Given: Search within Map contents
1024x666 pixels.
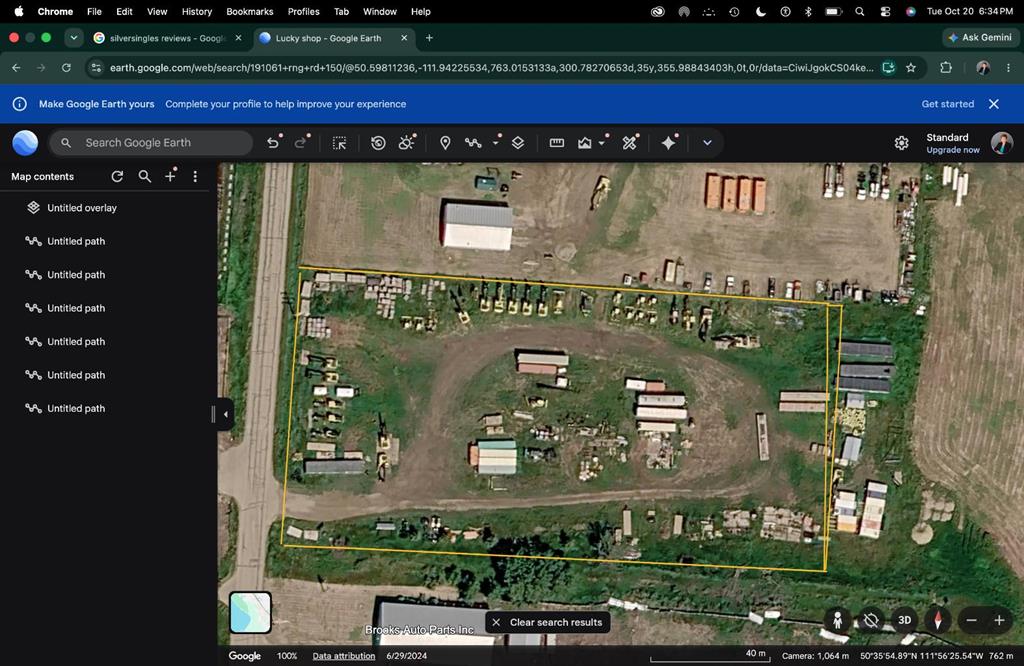Looking at the screenshot, I should click(144, 176).
